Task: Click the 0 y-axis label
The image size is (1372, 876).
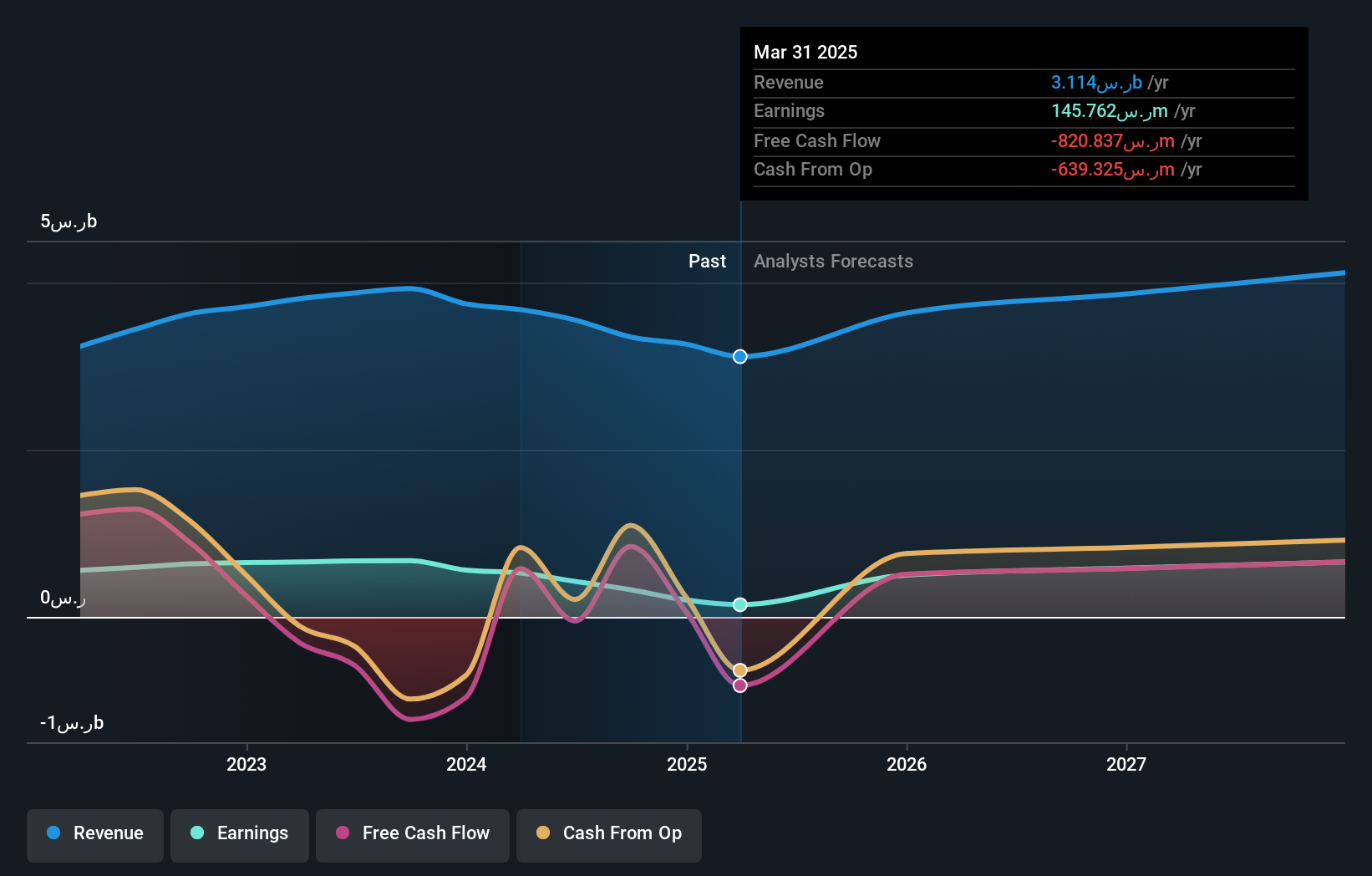Action: click(63, 598)
